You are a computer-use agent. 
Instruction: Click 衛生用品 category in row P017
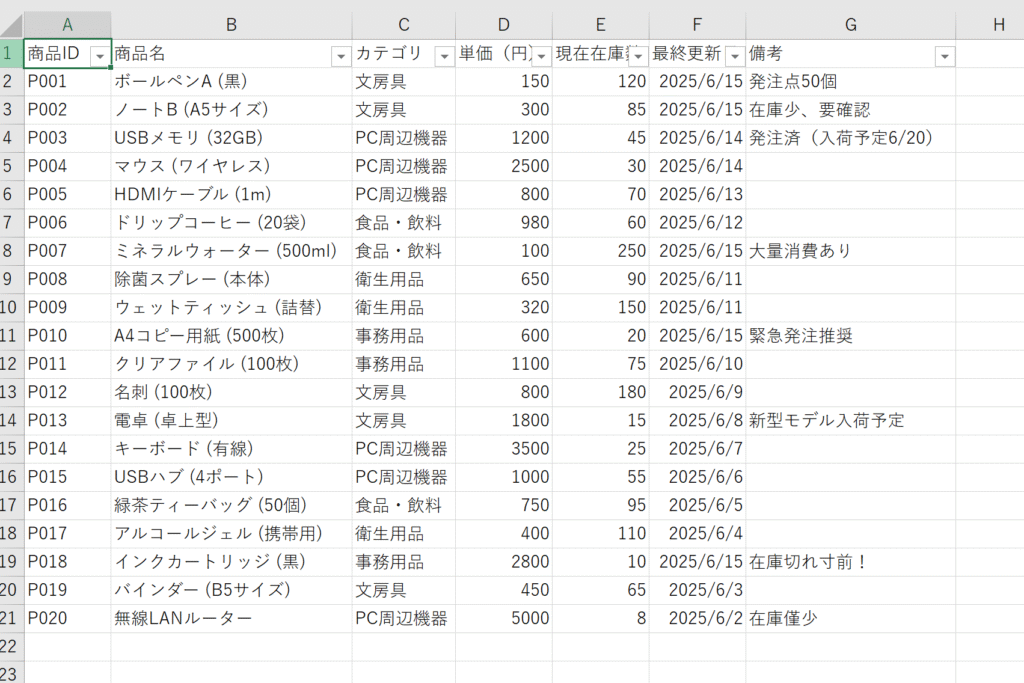(404, 533)
